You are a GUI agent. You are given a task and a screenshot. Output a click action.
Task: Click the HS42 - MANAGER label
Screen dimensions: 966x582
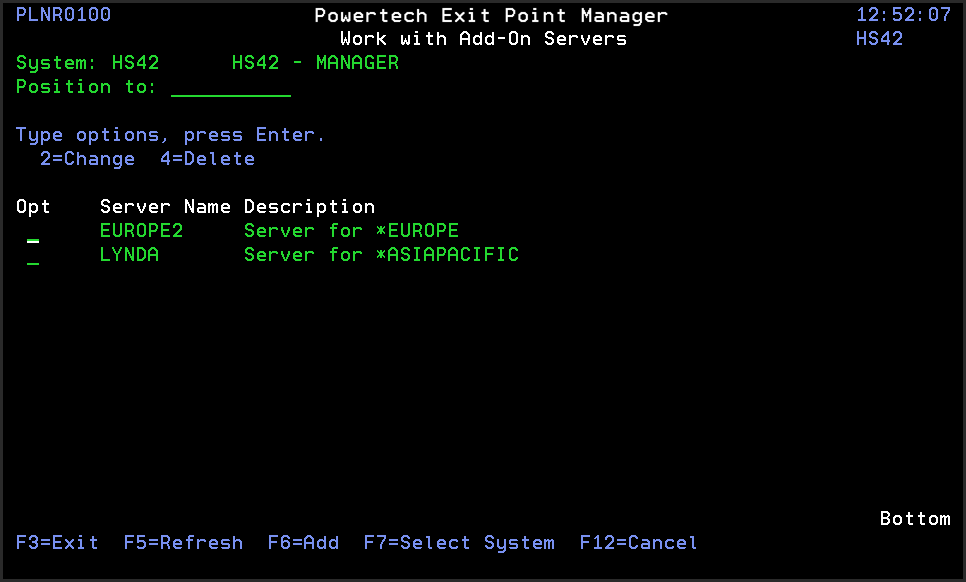318,62
